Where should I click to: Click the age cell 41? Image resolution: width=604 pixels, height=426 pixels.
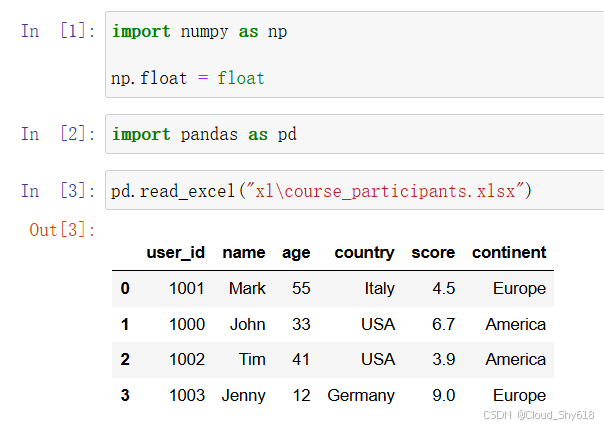[x=301, y=359]
